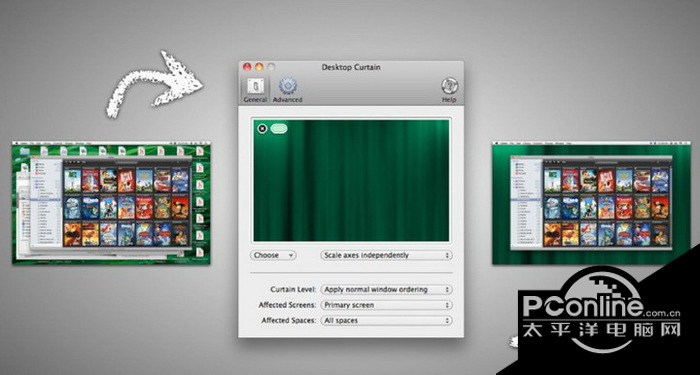
Task: Click the green curtain image preview
Action: (x=351, y=180)
